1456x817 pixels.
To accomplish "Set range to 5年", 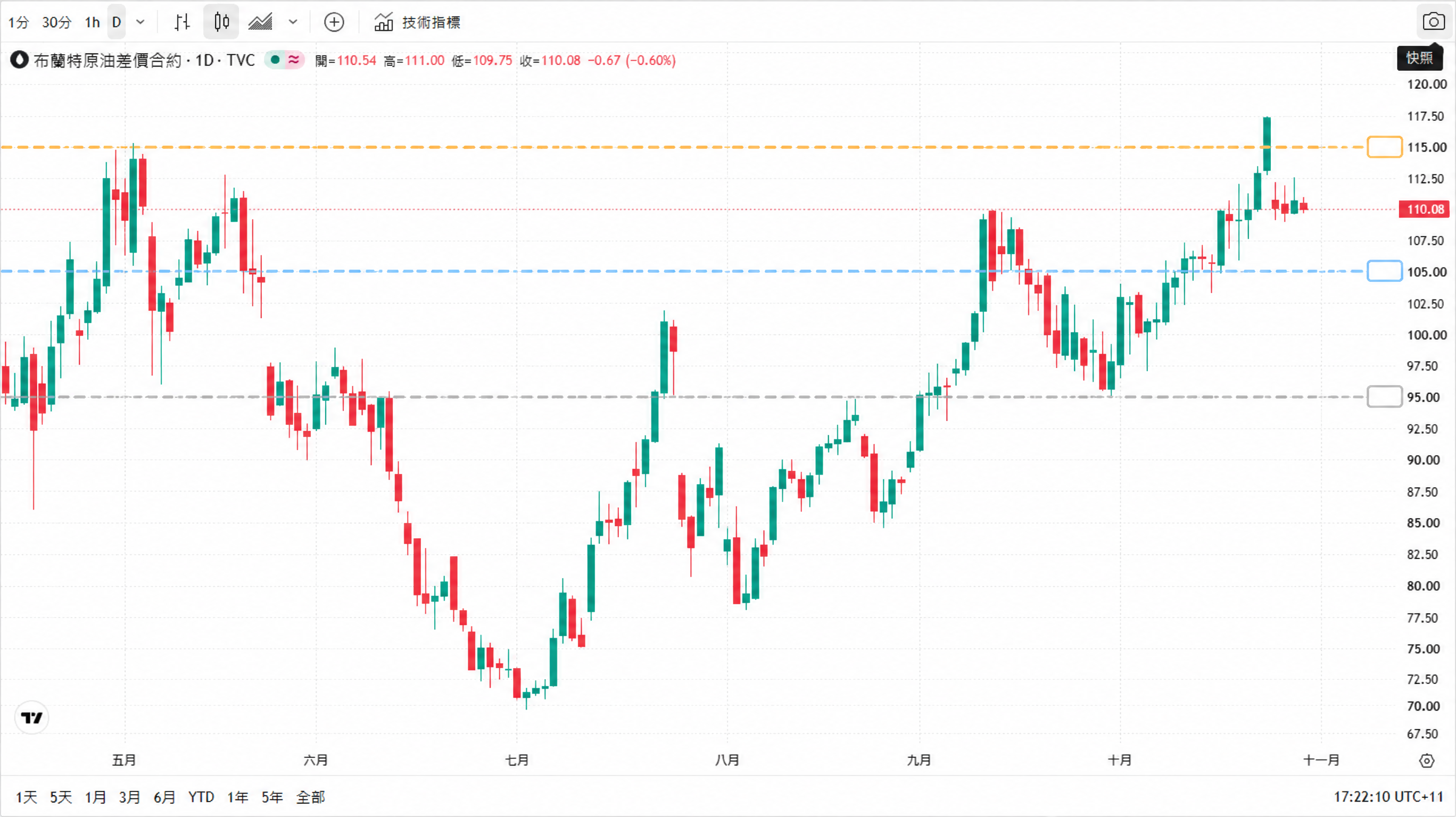I will [272, 797].
